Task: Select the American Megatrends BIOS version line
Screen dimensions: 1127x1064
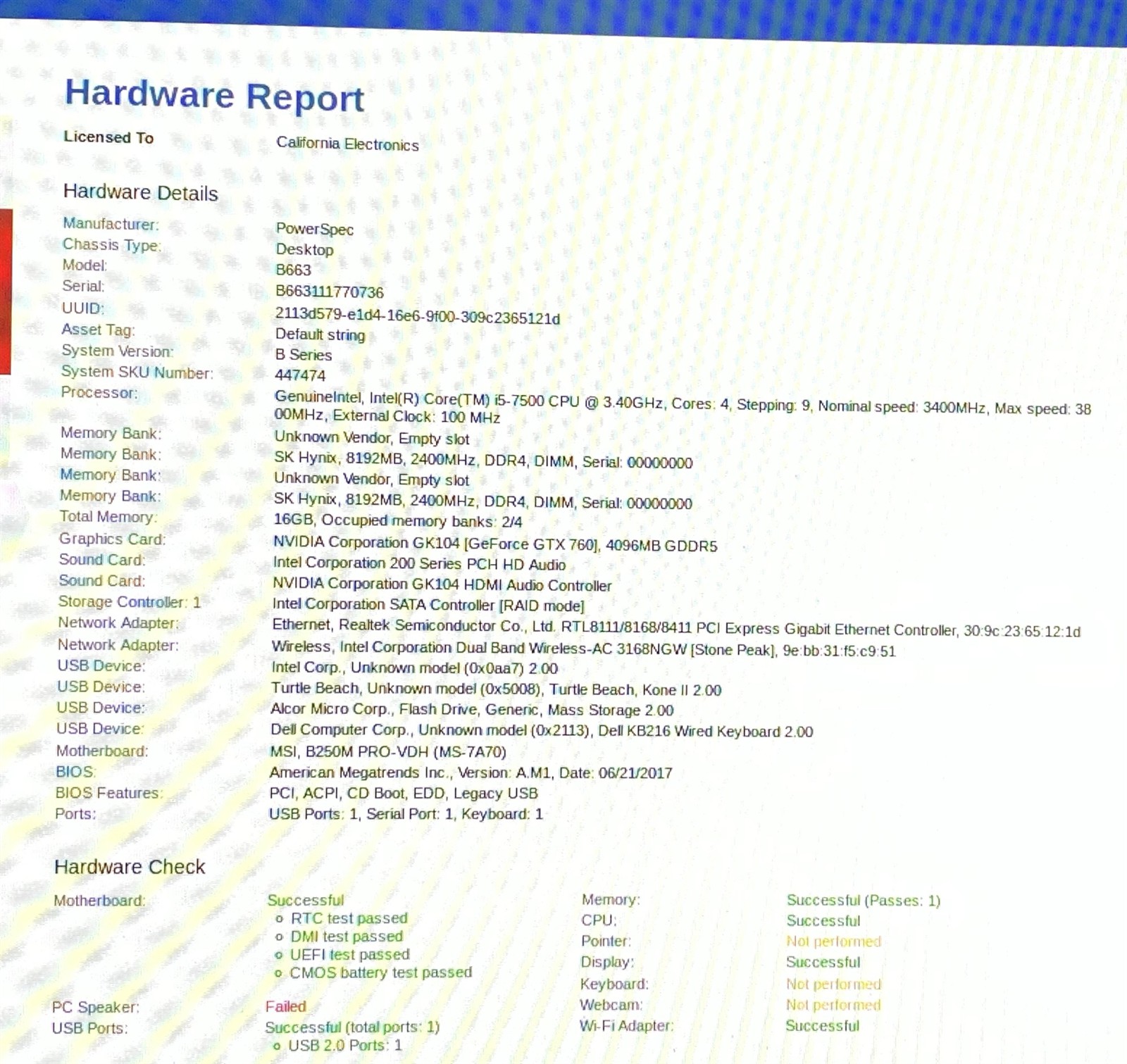Action: [471, 772]
